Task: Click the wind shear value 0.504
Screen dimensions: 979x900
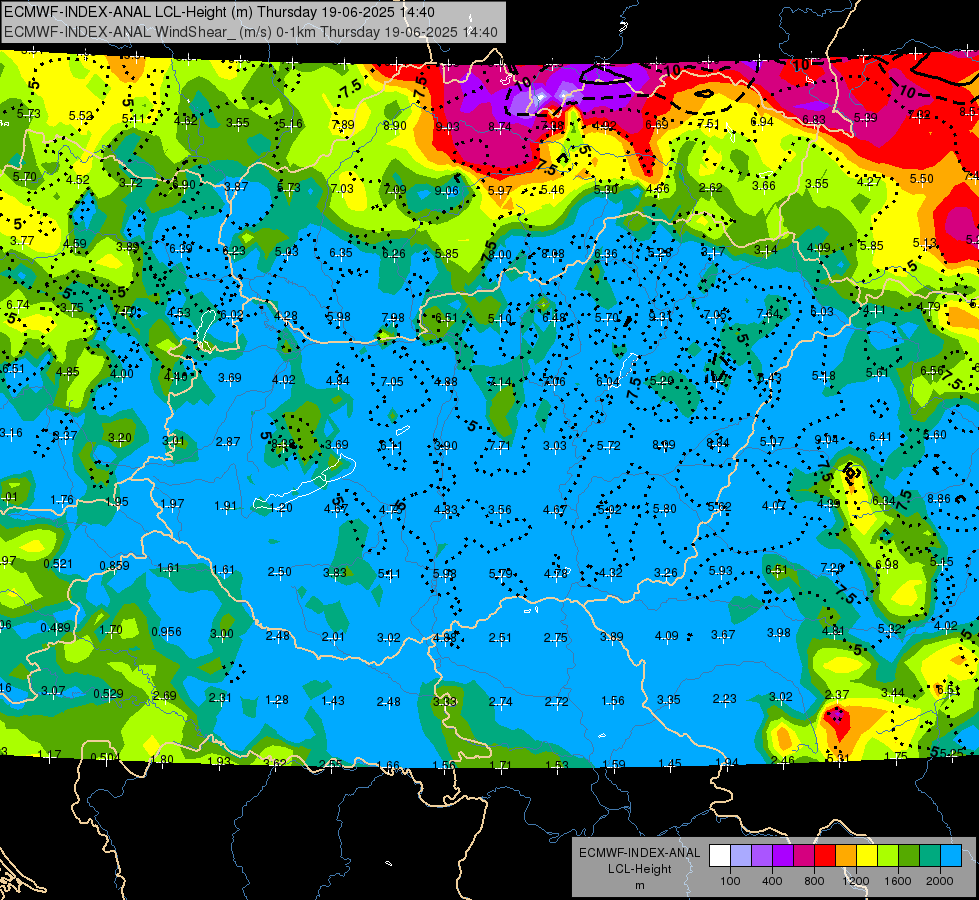Action: point(105,758)
